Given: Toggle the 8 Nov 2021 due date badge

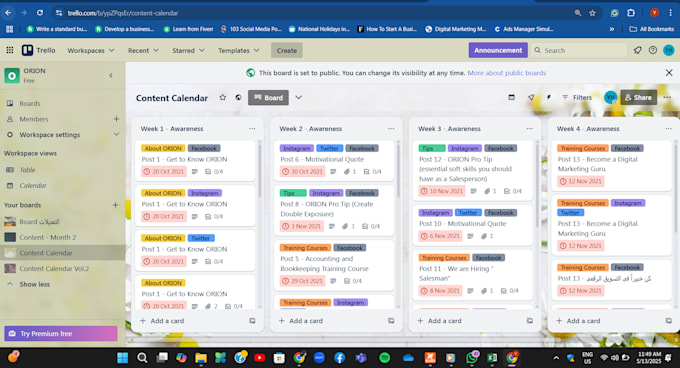Looking at the screenshot, I should [440, 291].
